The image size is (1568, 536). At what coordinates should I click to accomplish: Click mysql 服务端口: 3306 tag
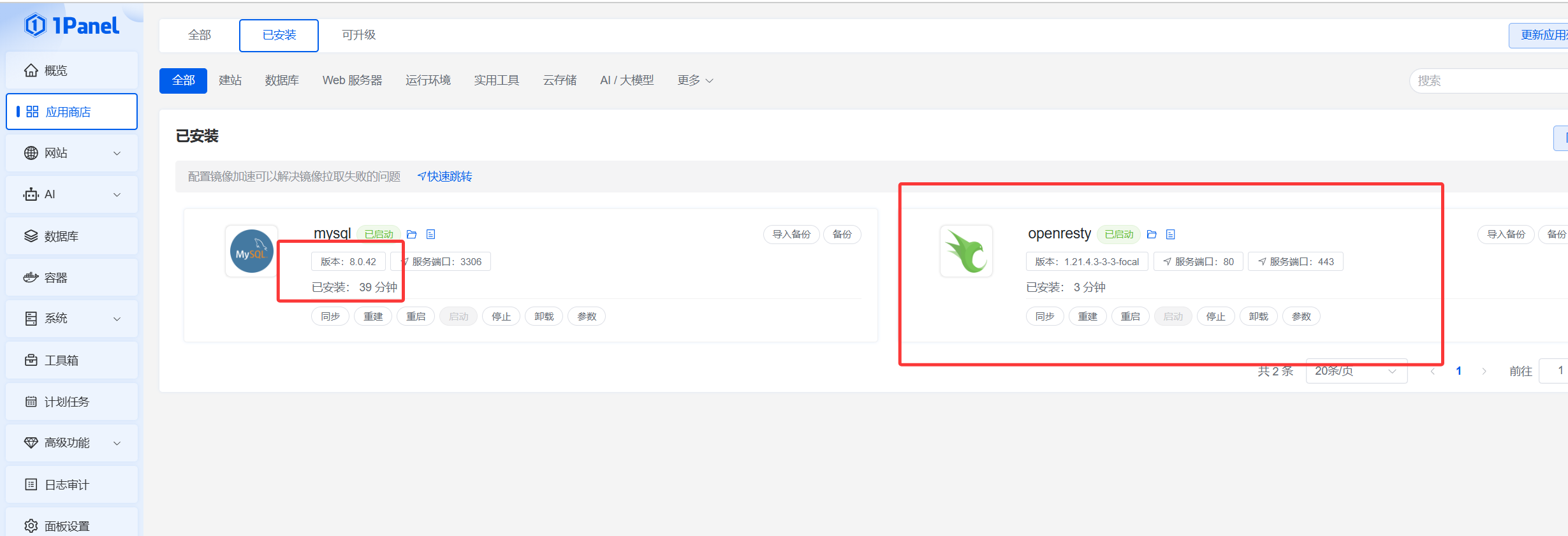point(441,262)
